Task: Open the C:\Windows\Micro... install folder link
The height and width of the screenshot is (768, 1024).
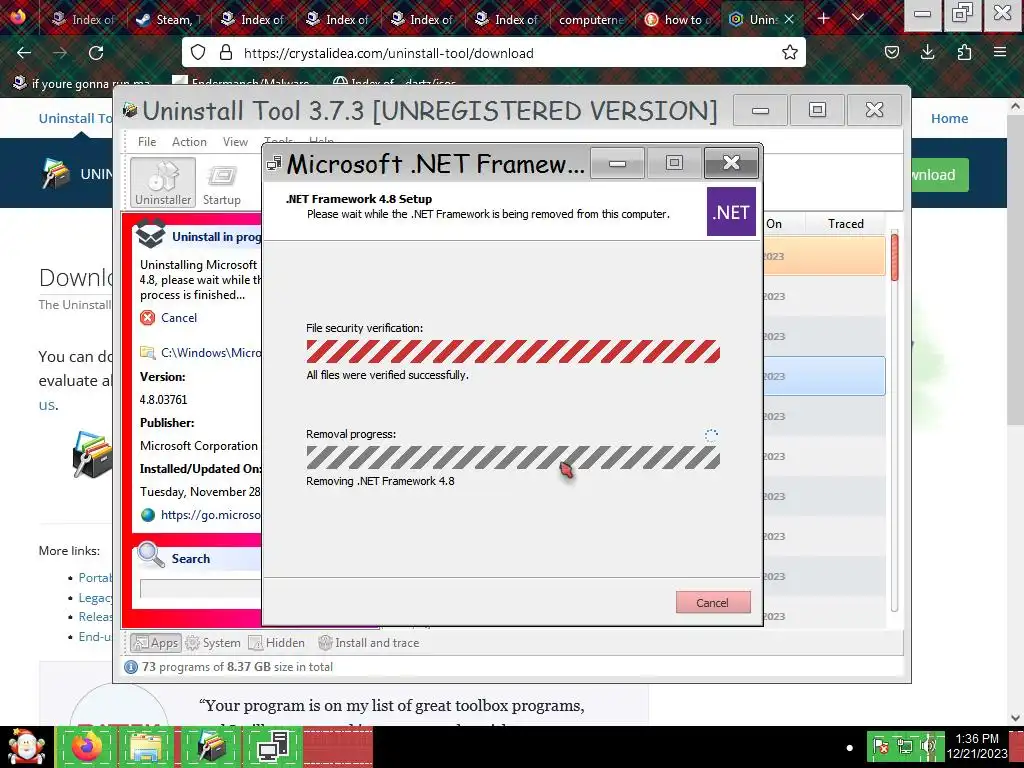Action: [x=211, y=353]
